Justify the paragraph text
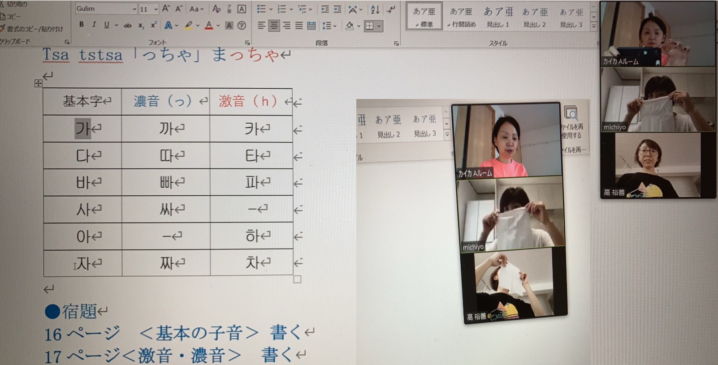This screenshot has width=718, height=365. tap(299, 26)
